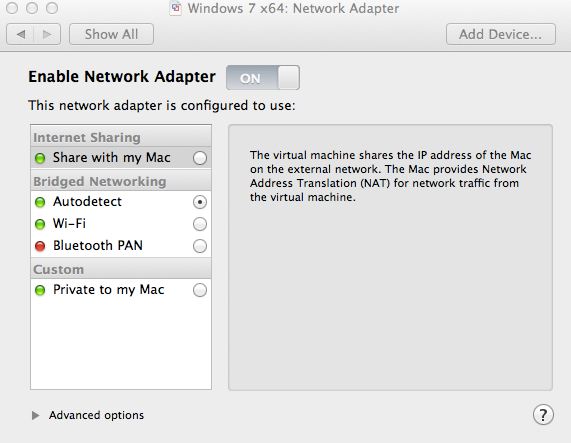Select the Bluetooth PAN radio button

(x=200, y=246)
